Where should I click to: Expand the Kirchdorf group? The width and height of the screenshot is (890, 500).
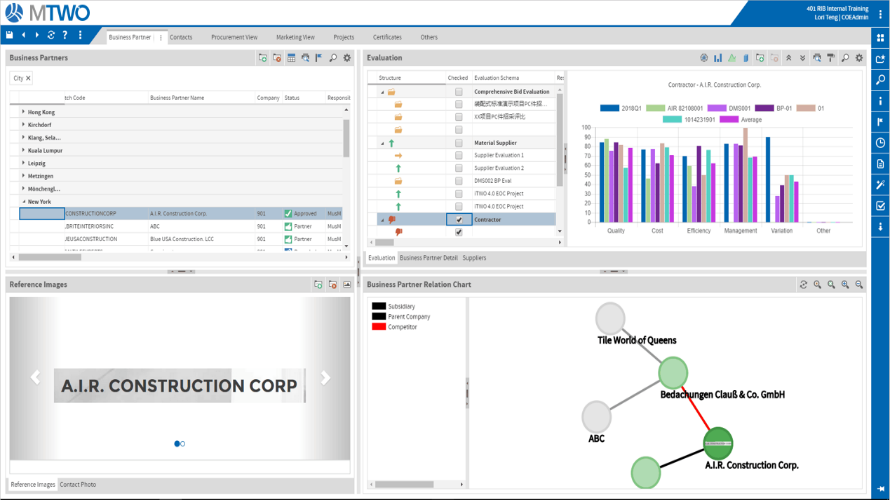click(23, 124)
